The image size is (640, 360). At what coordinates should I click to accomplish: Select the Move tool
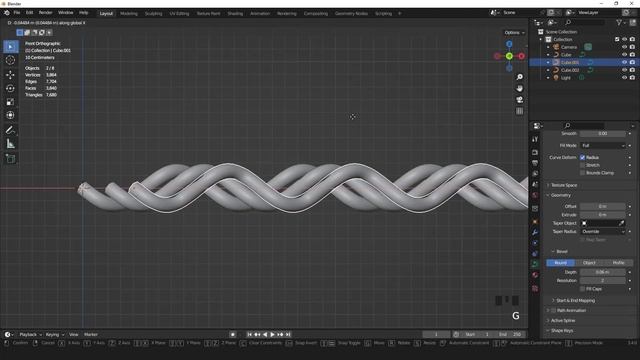pos(10,75)
